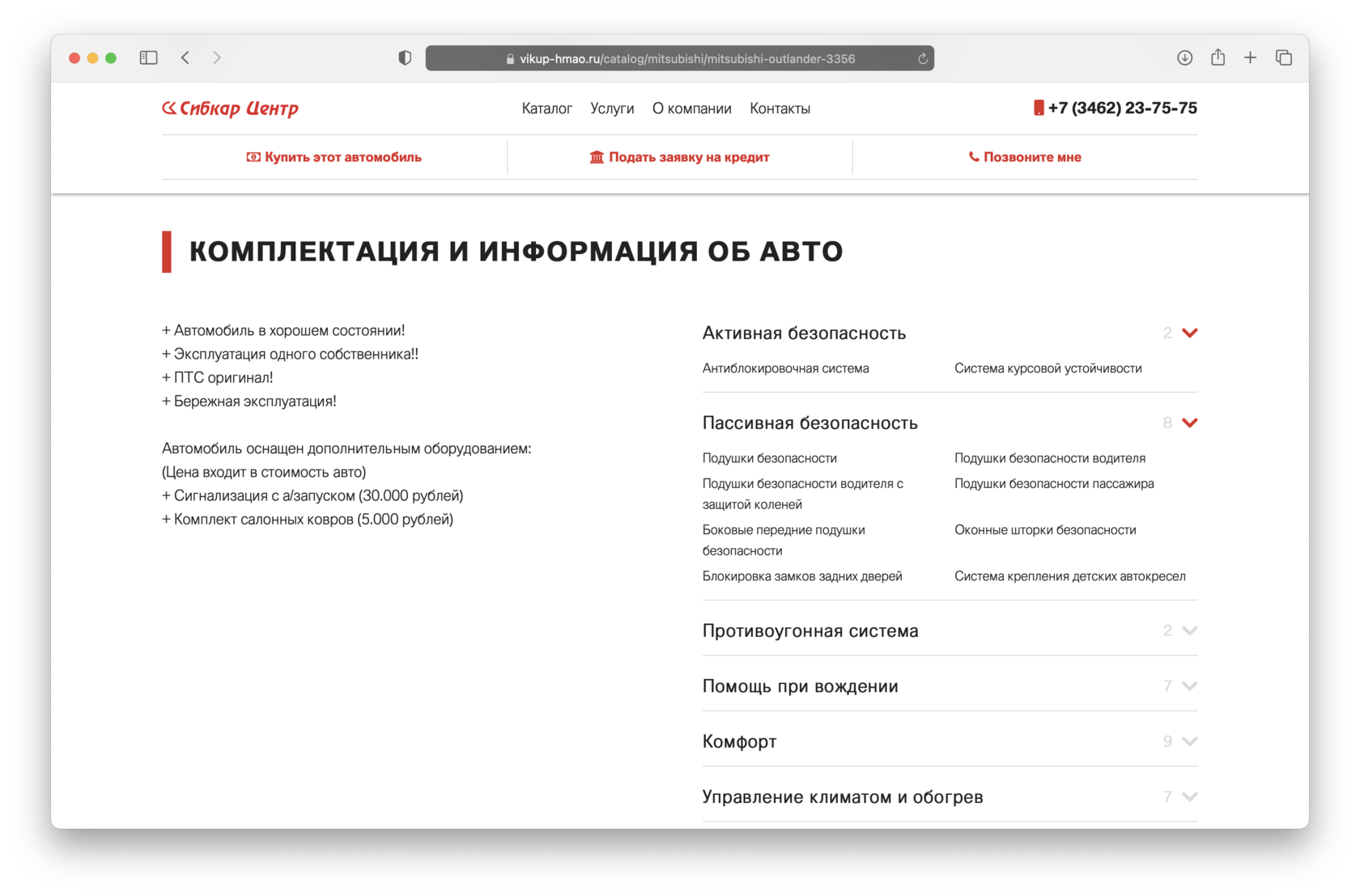Click Система крепления детских автокресел text

point(1070,576)
